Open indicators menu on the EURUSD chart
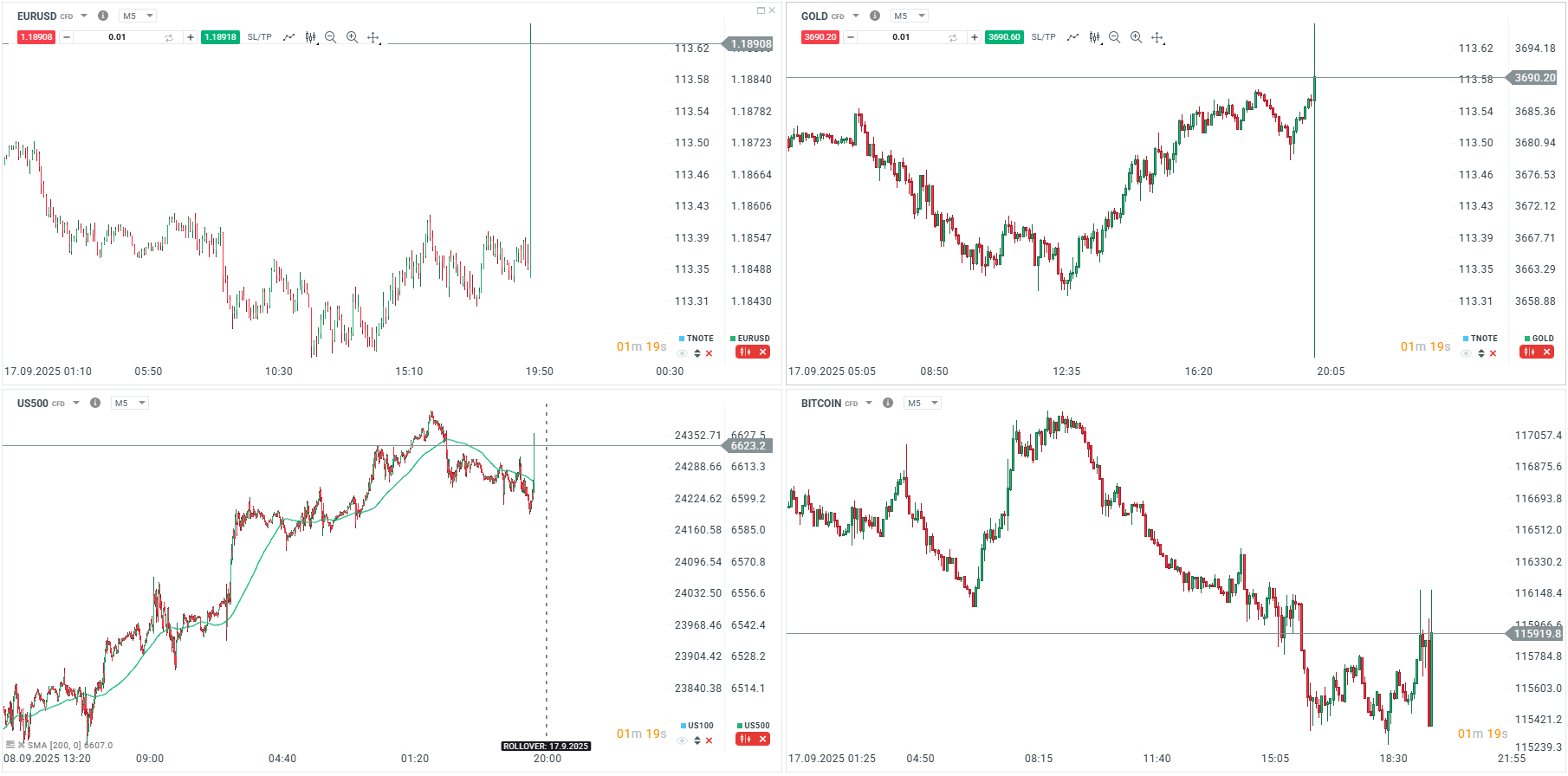 pyautogui.click(x=288, y=37)
